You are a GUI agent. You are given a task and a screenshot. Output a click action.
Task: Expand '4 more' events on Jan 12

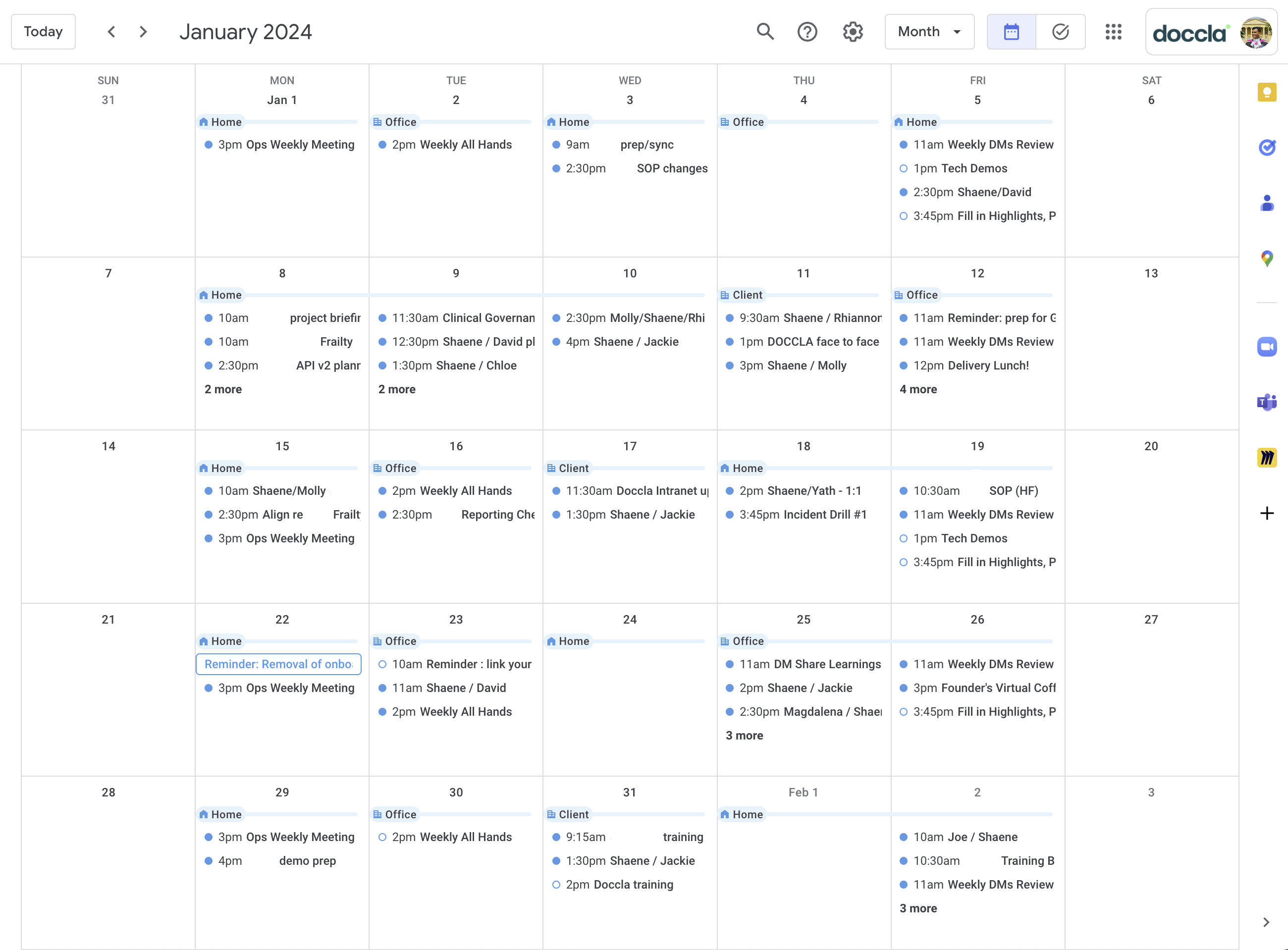[x=918, y=389]
